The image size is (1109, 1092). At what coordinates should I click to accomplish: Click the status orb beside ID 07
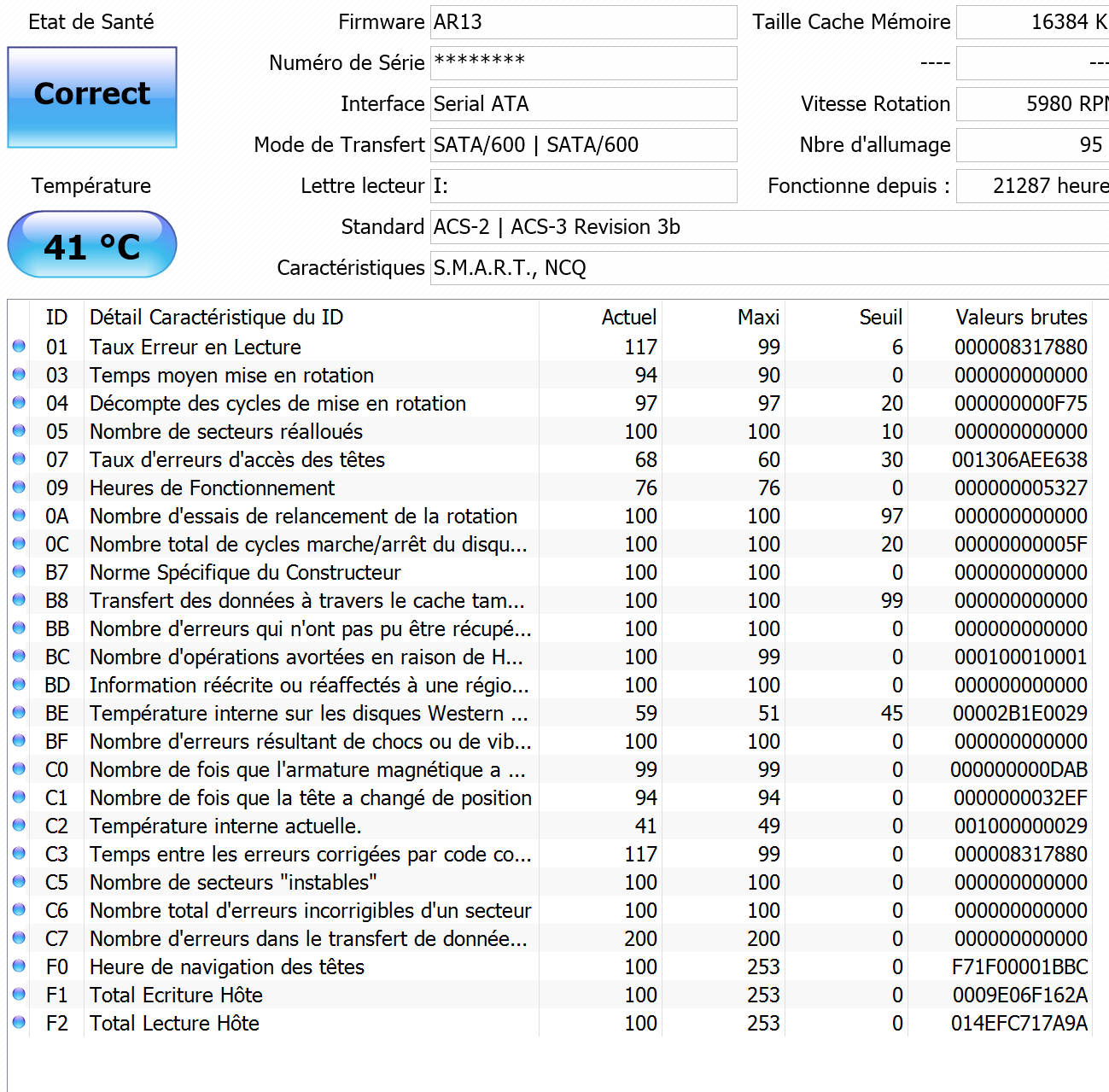coord(19,458)
